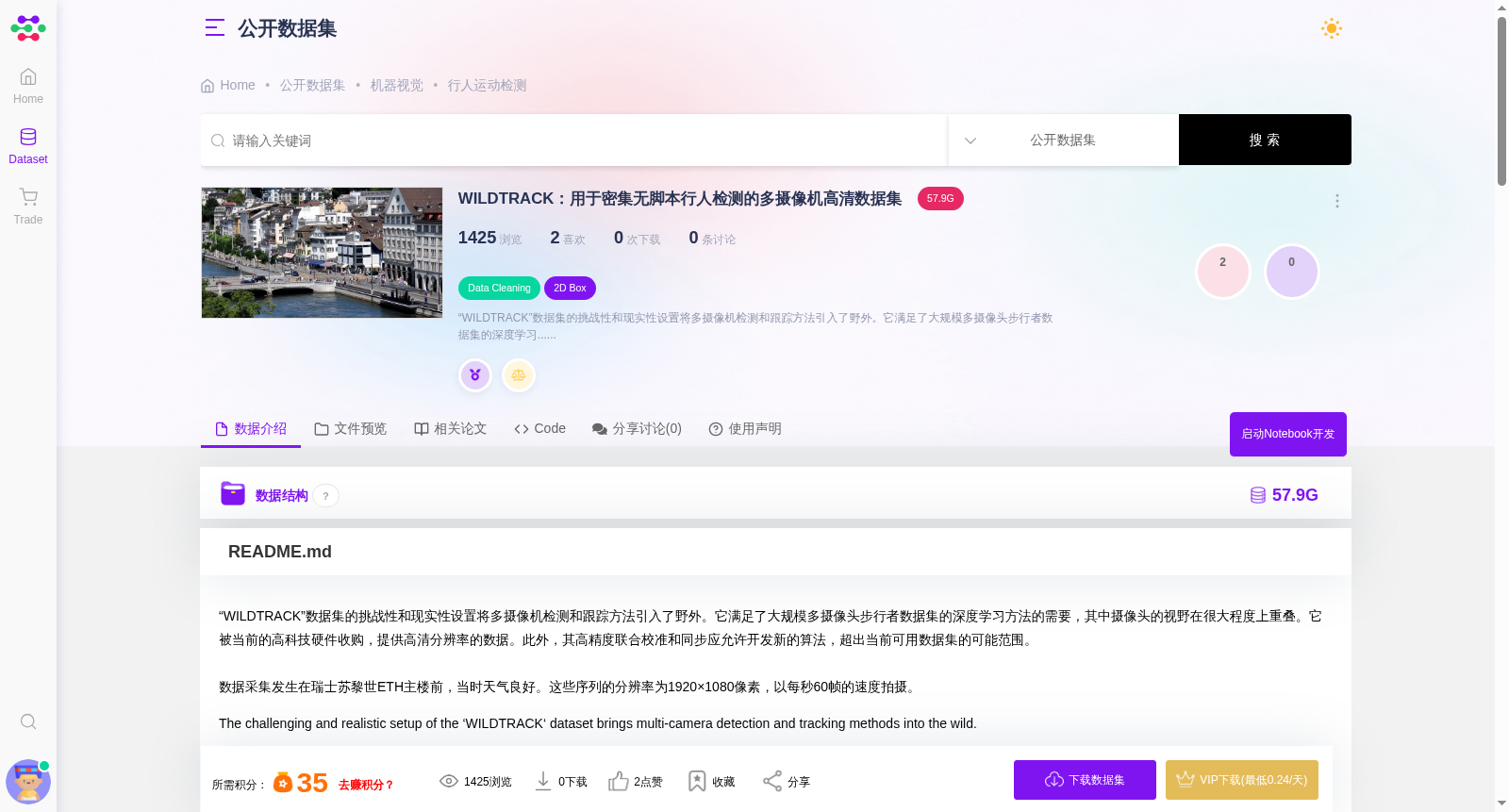
Task: Toggle the hamburger menu beside 公开数据集
Action: point(215,28)
